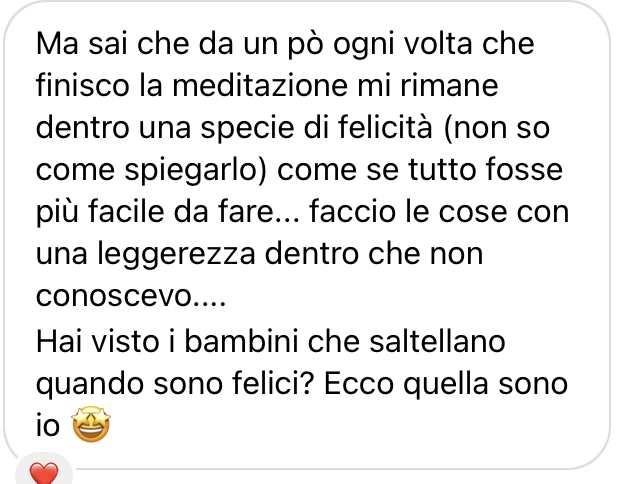
Task: Click the word 'quella' near the end
Action: coord(446,385)
